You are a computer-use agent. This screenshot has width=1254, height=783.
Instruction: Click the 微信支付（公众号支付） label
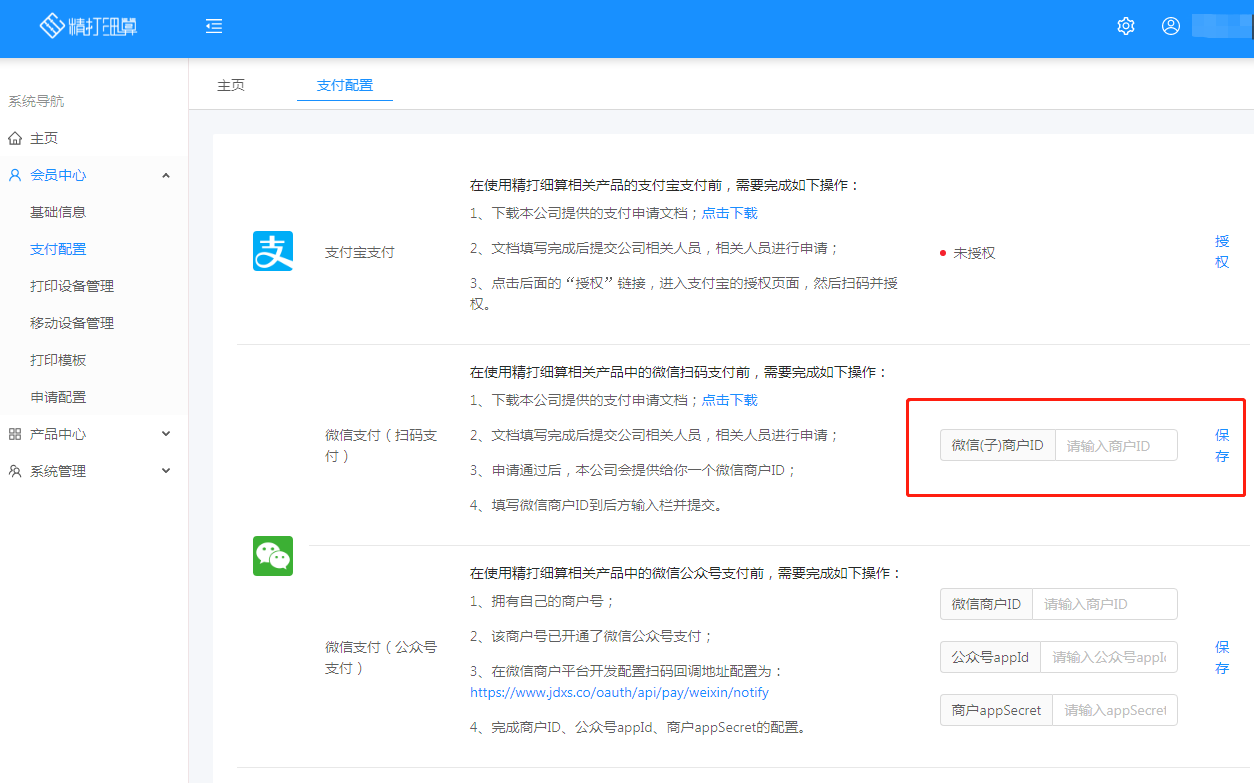381,657
